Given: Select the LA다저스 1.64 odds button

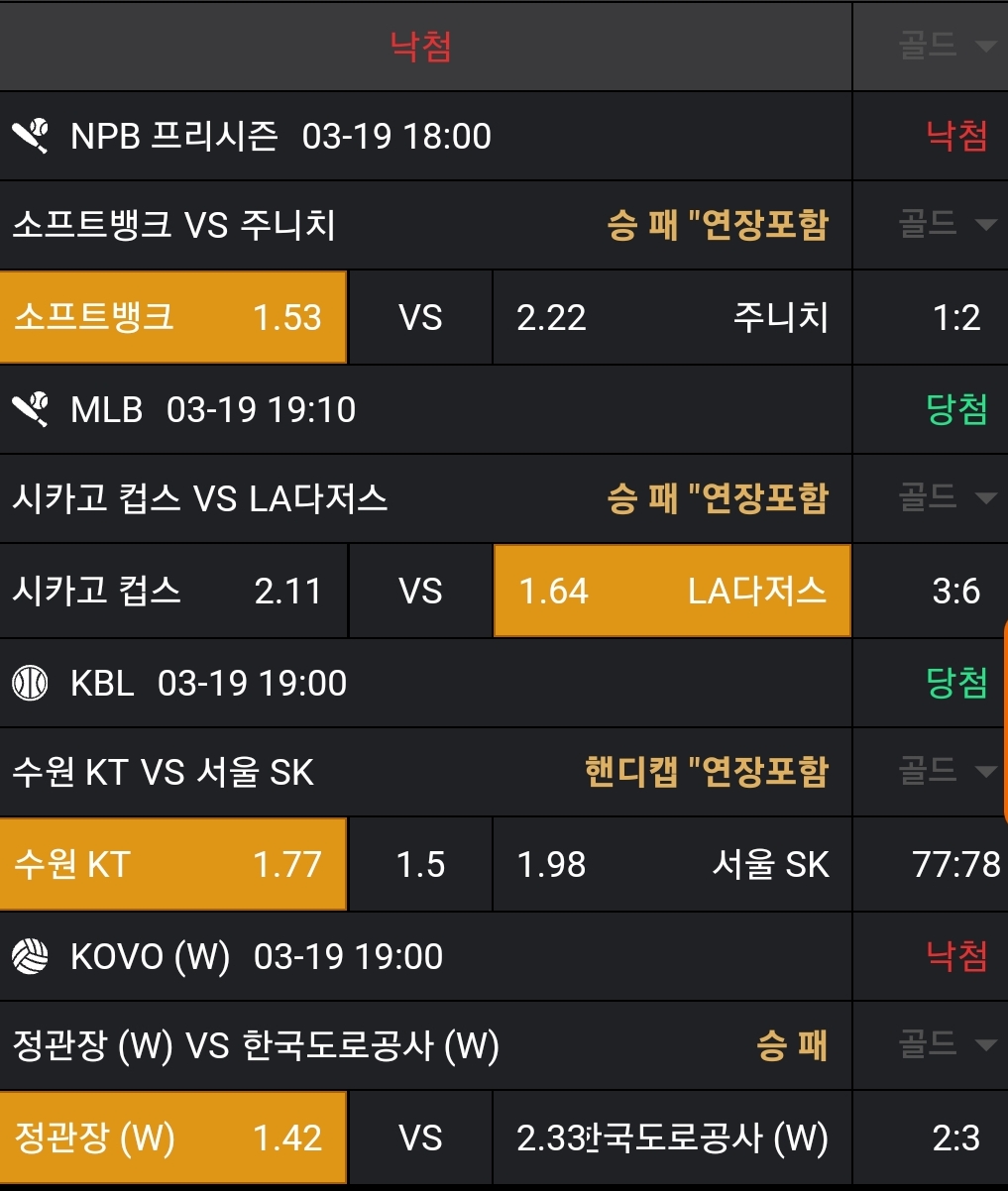Looking at the screenshot, I should point(672,592).
